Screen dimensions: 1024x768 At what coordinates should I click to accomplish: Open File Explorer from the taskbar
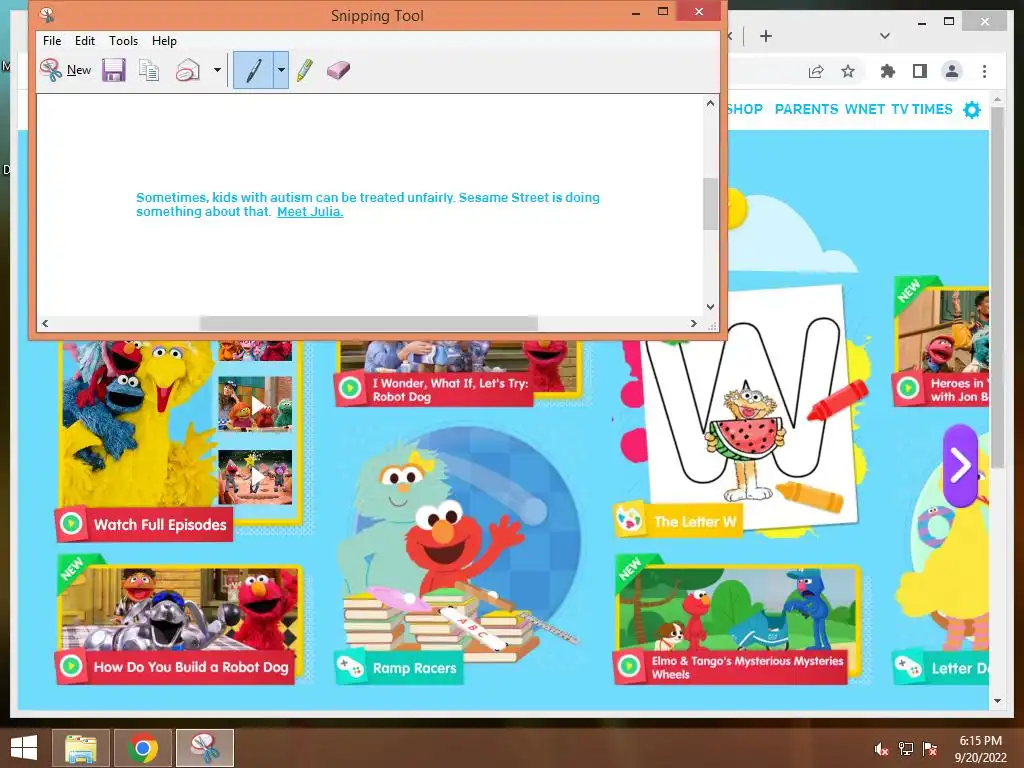coord(81,748)
